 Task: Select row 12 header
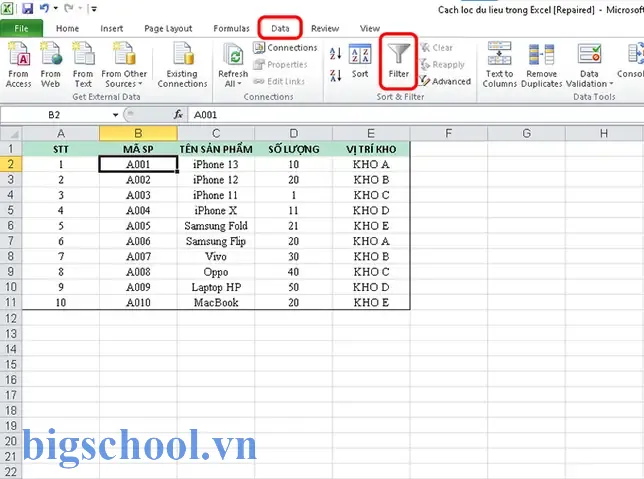click(11, 318)
